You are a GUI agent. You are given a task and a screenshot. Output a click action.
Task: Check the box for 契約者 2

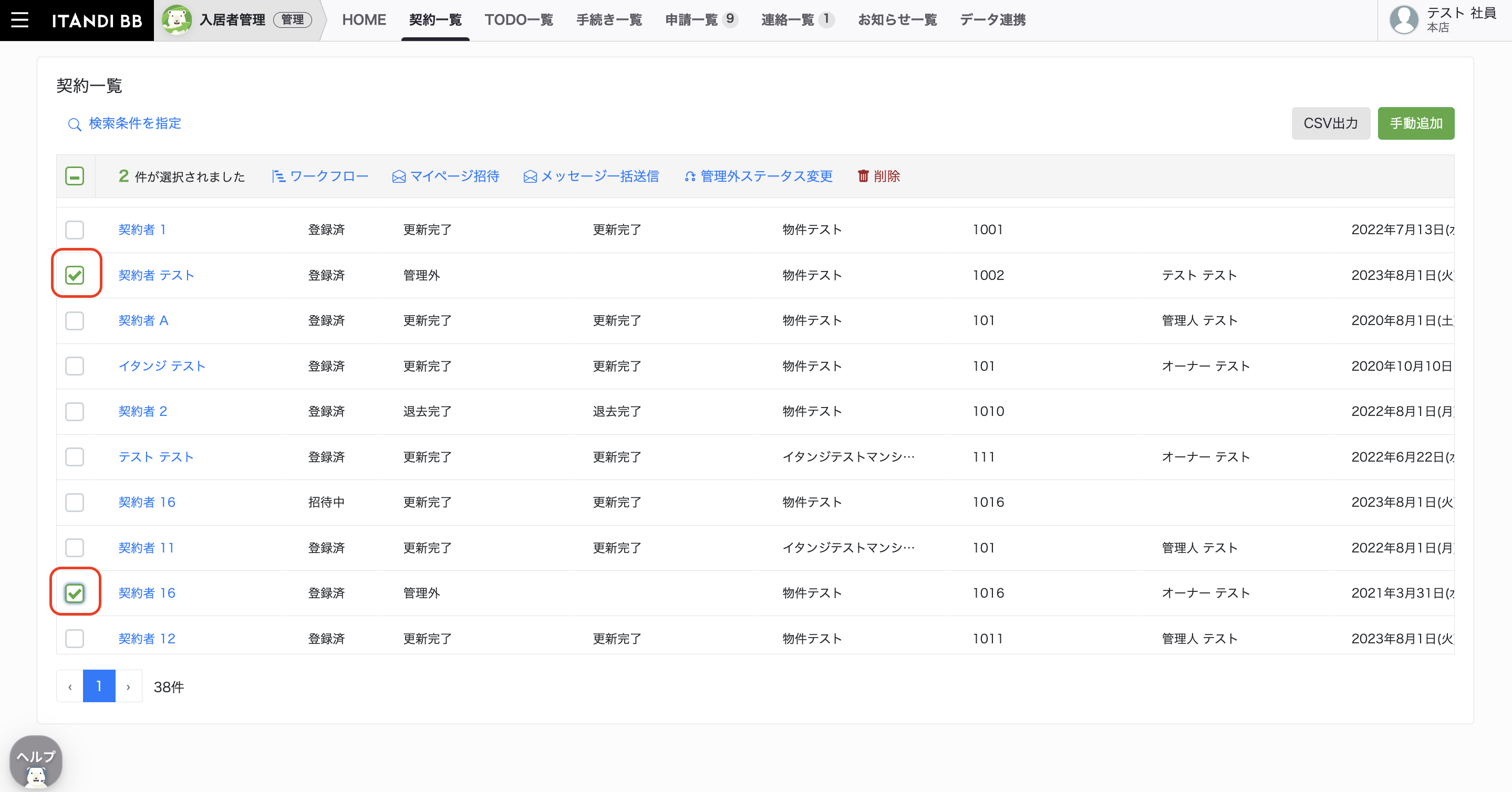(x=75, y=412)
